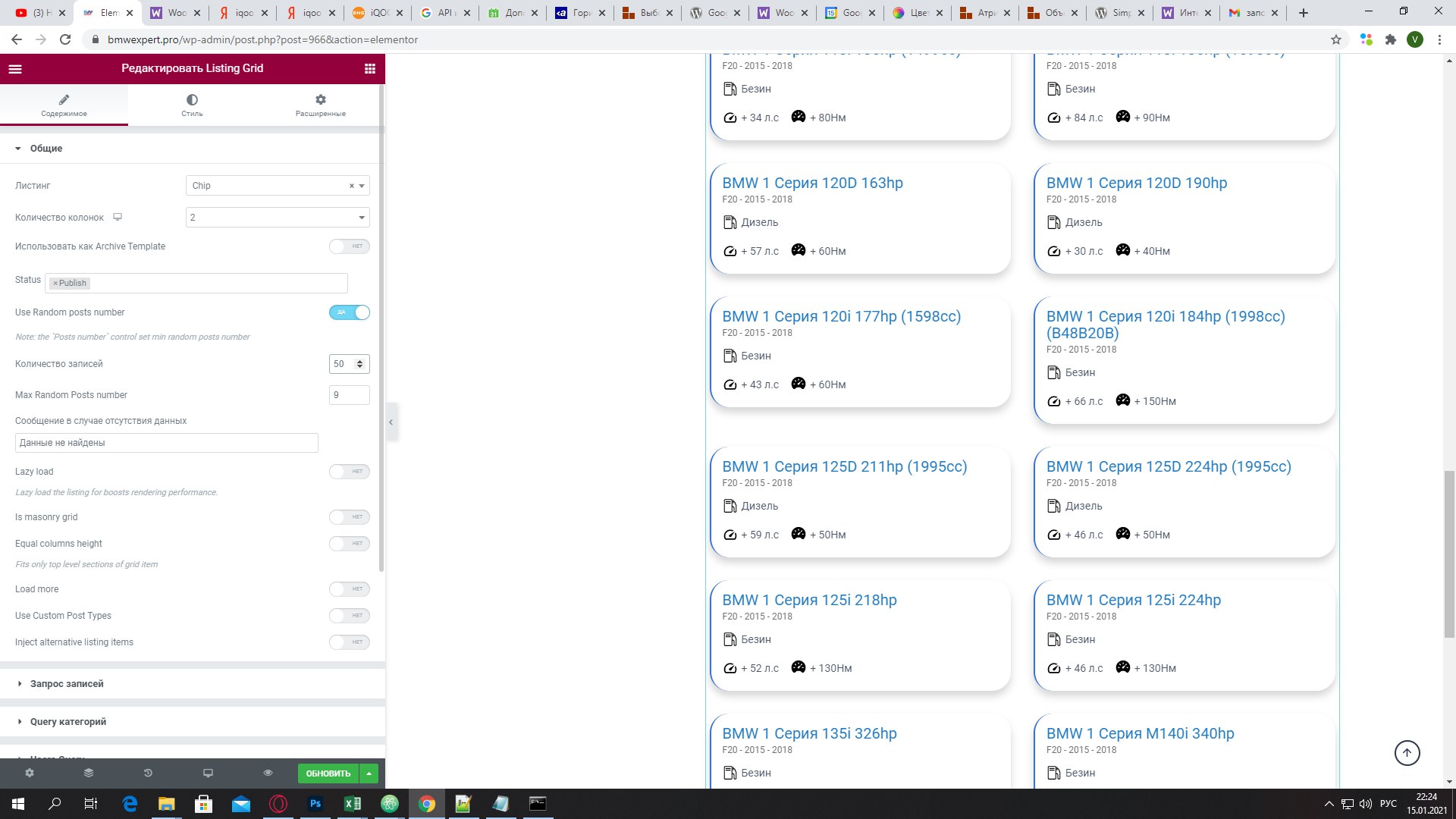Click the Max Random Posts number field
Screen dimensions: 1456x819
(x=350, y=395)
